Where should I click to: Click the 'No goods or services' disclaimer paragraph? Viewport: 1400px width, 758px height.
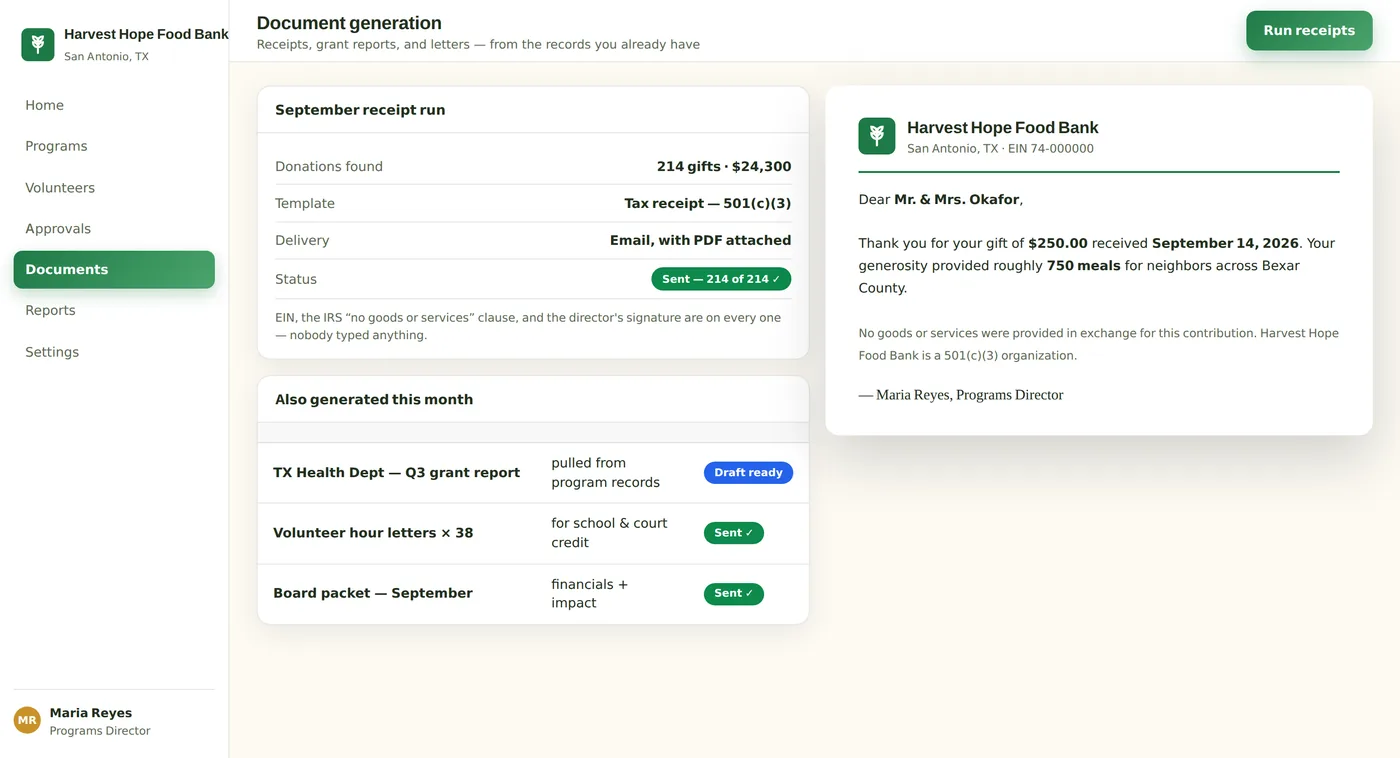coord(1099,344)
